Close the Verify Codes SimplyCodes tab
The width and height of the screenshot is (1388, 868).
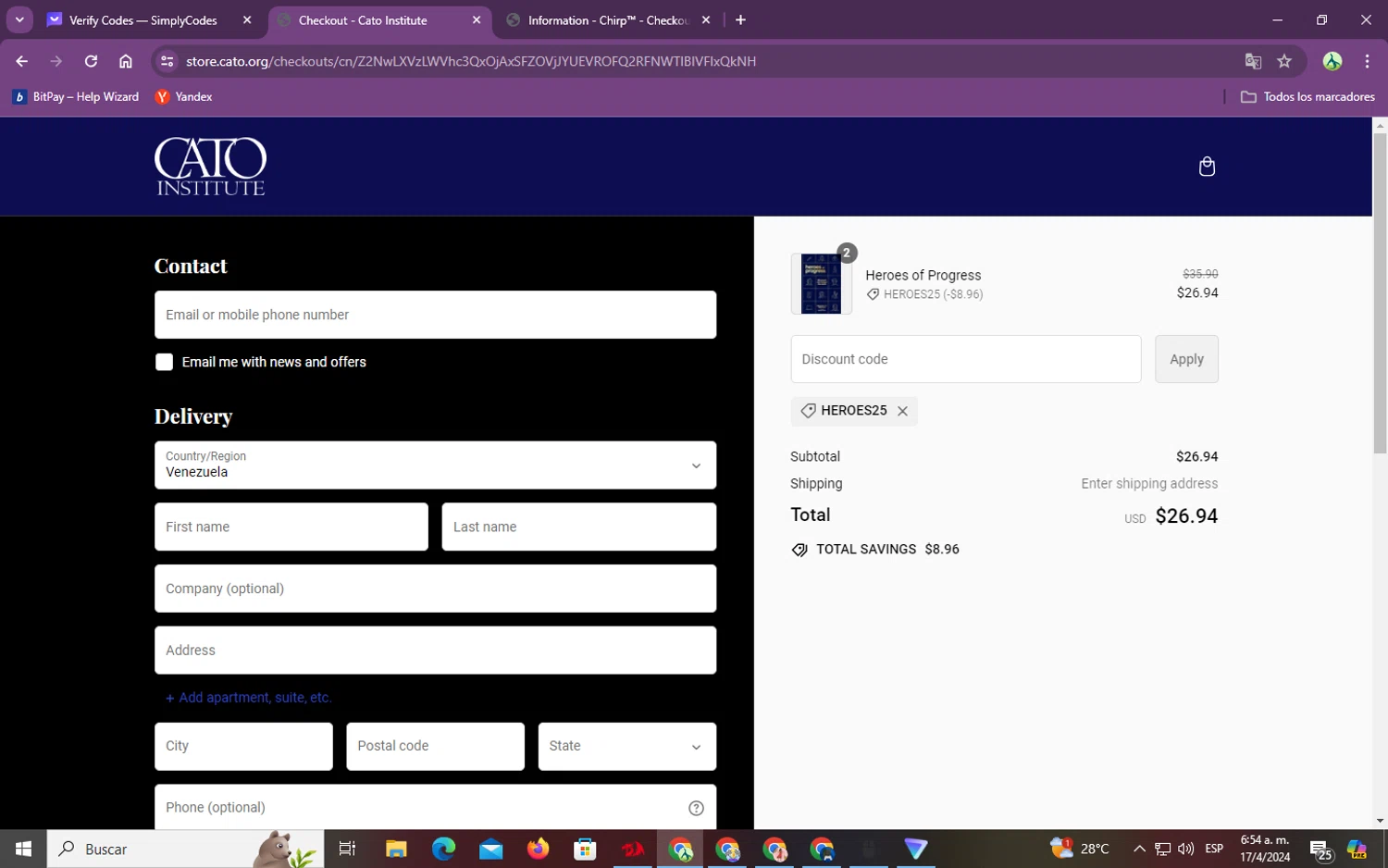point(247,19)
